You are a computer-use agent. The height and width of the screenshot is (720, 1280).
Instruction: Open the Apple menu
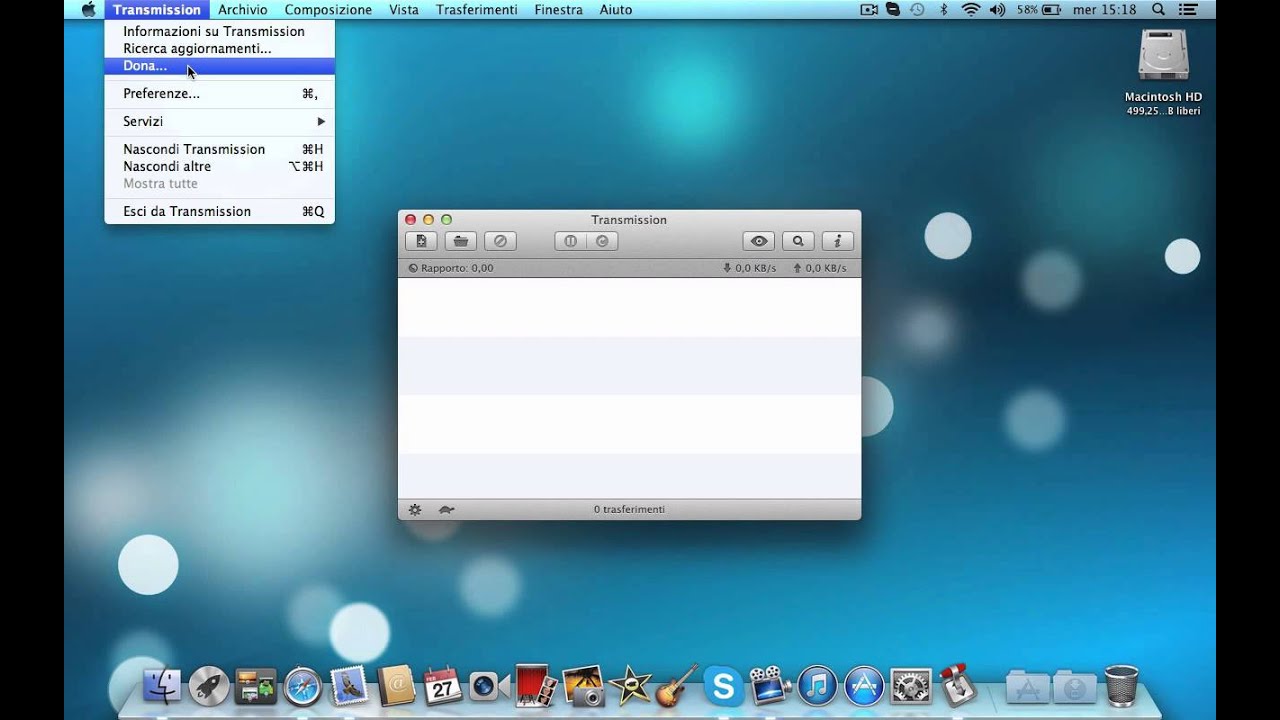click(x=88, y=9)
